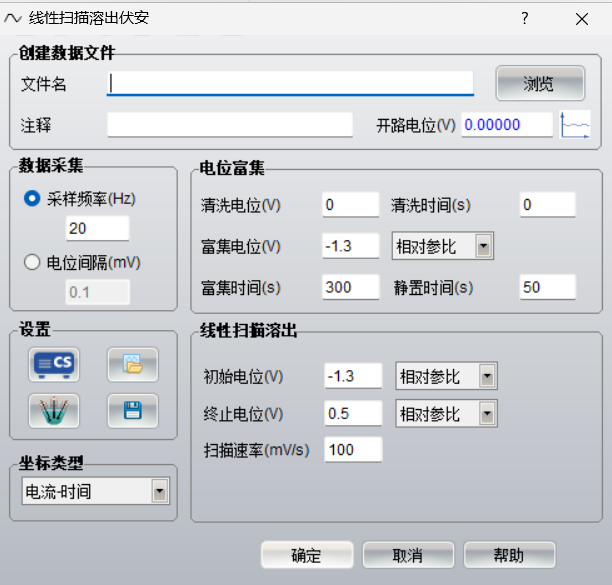Close the 线性扫描溶出伏安 dialog

coord(582,18)
